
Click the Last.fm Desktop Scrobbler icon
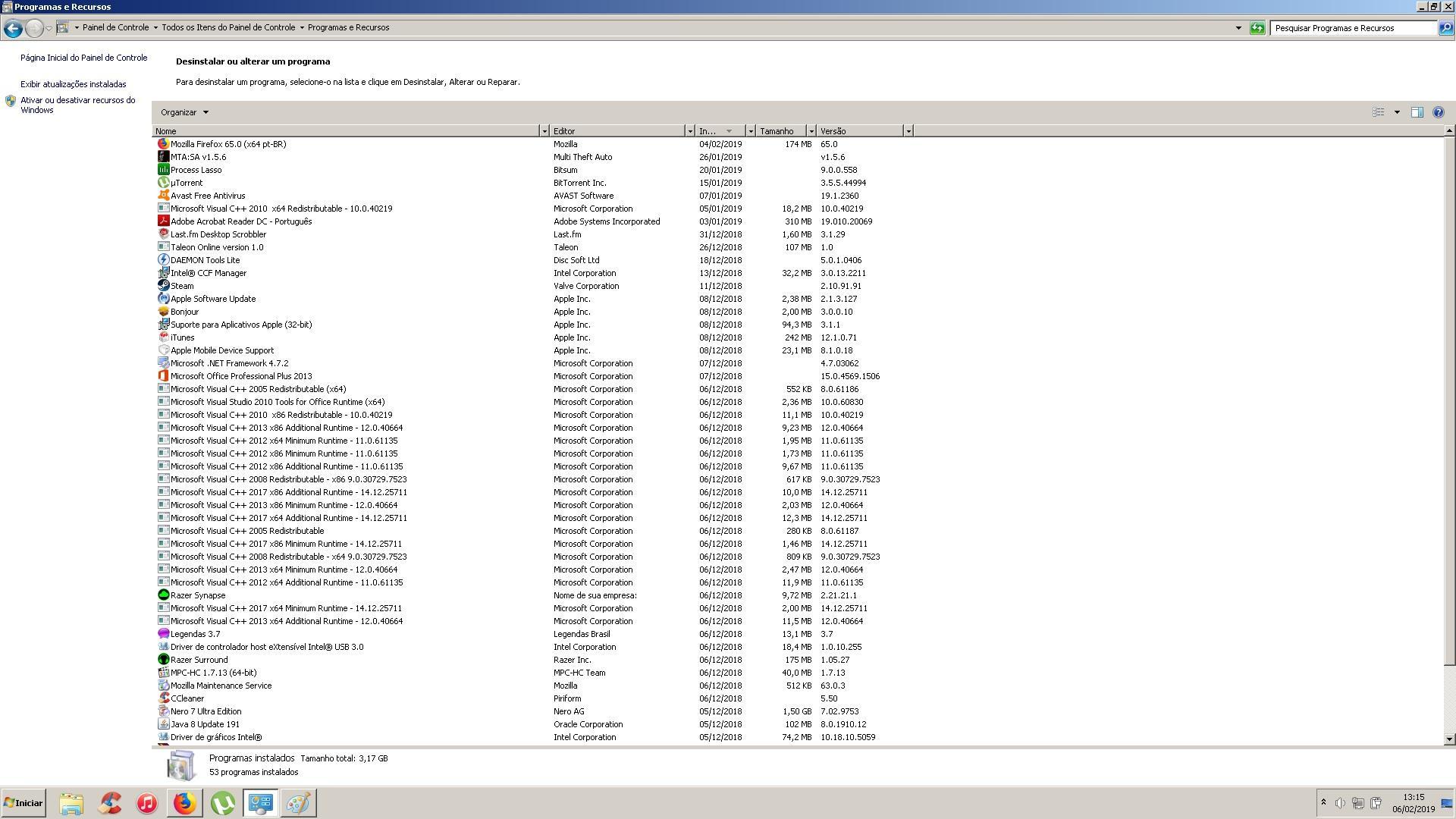click(163, 234)
